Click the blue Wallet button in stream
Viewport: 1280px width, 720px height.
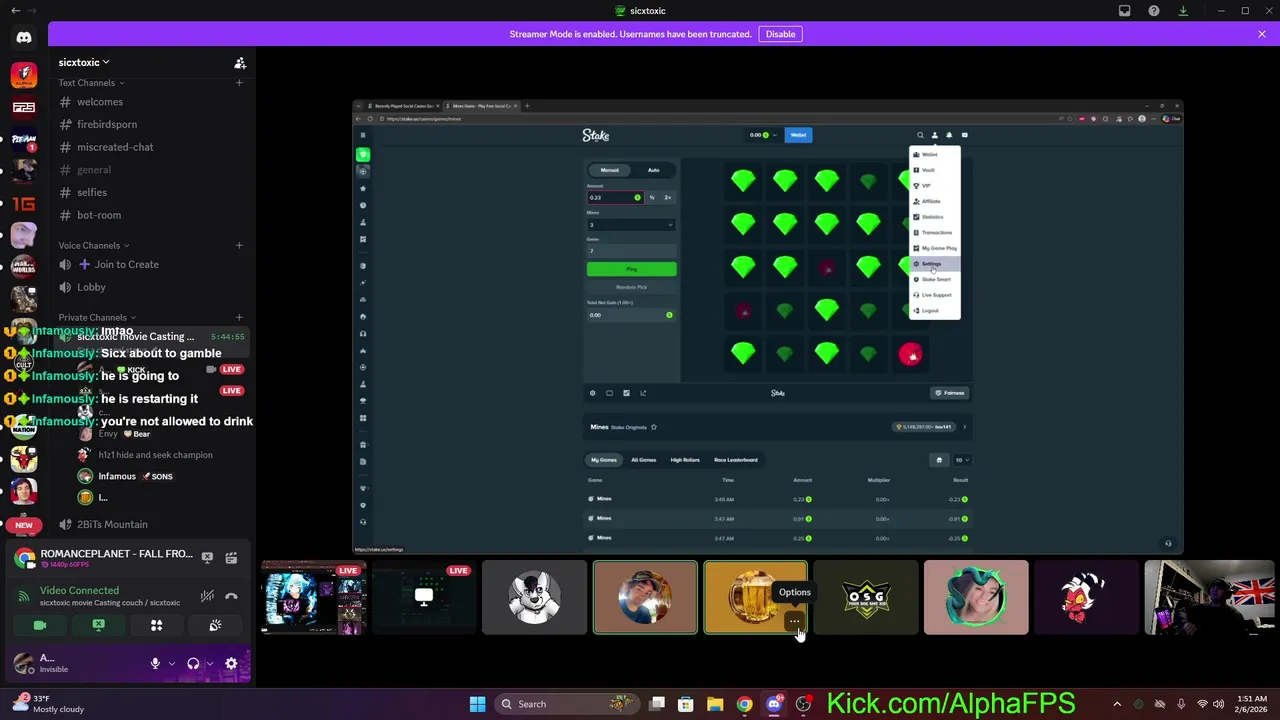(798, 135)
